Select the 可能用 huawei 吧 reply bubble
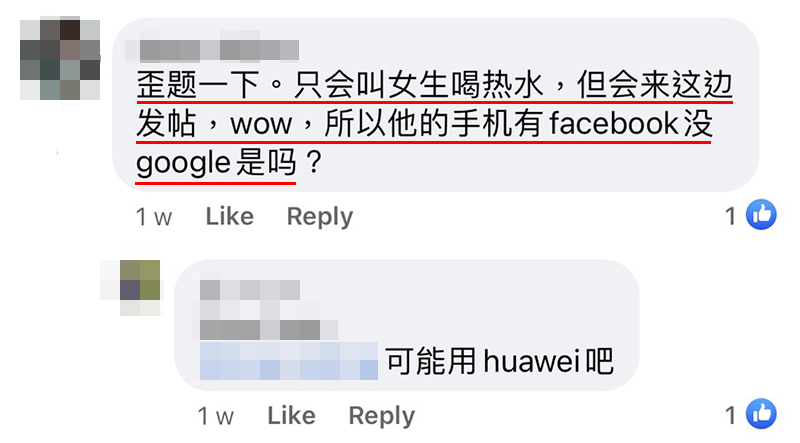 (x=407, y=325)
